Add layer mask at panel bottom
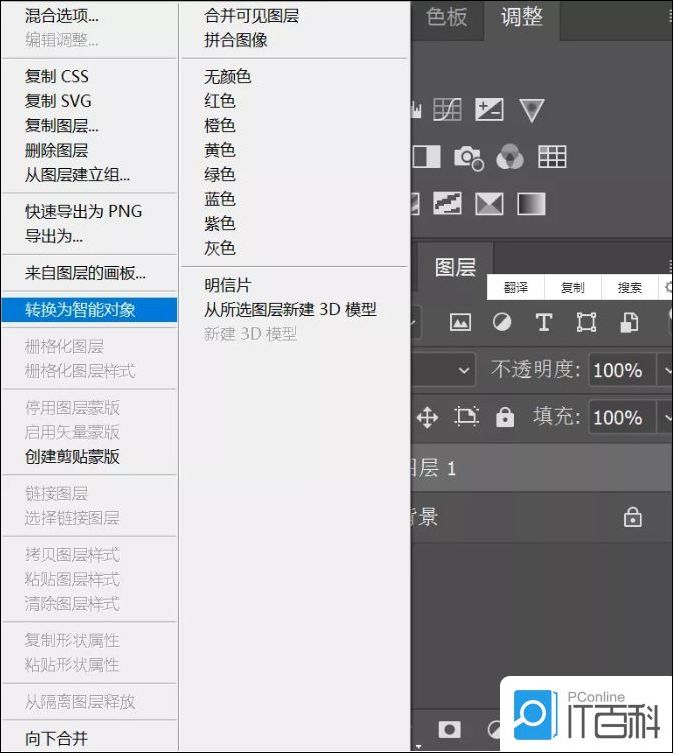This screenshot has width=673, height=753. point(450,729)
